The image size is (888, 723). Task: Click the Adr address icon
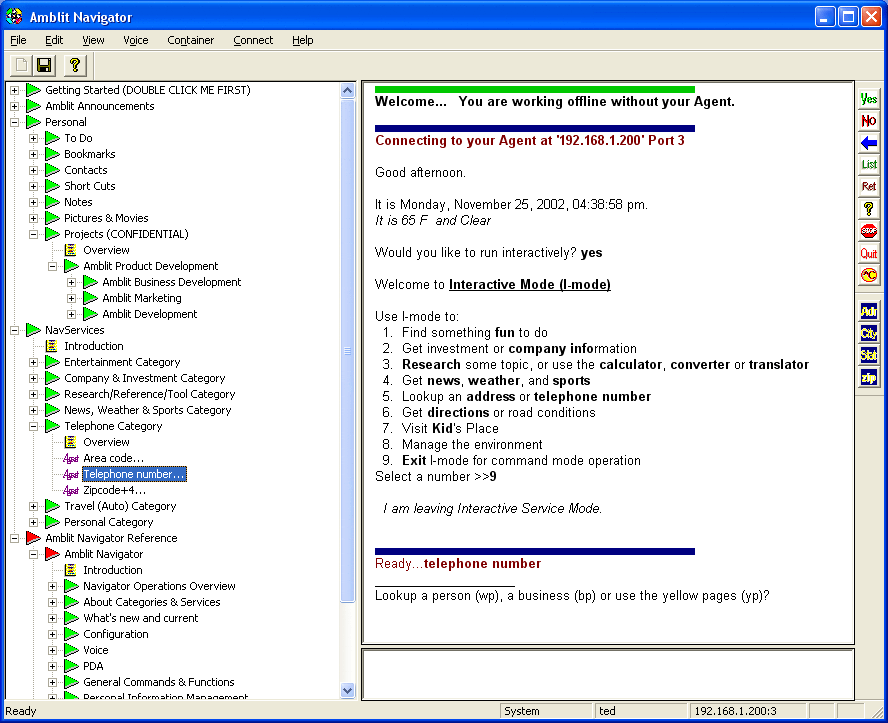click(x=869, y=311)
